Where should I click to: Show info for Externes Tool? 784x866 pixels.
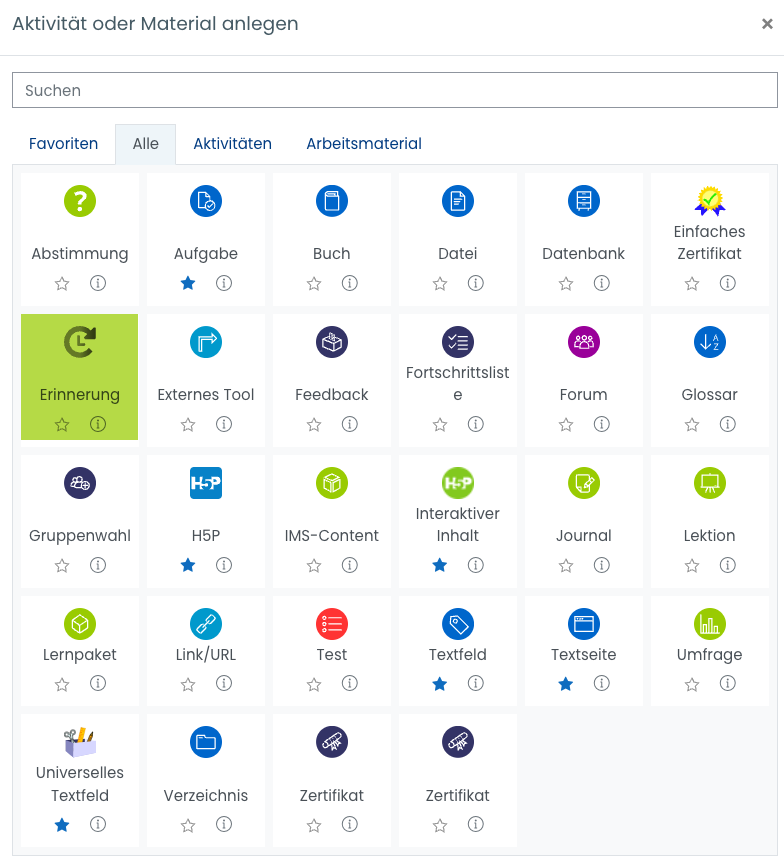tap(224, 424)
